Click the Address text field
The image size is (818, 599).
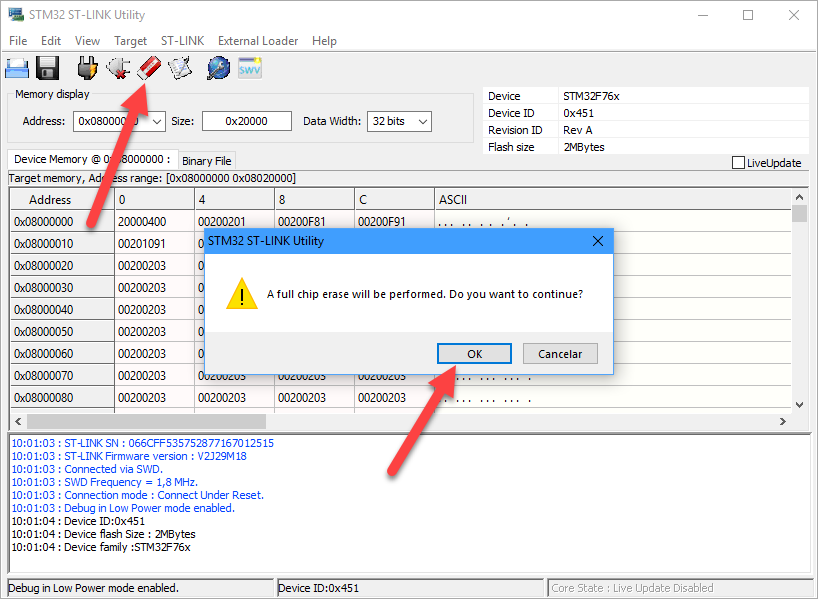(x=111, y=122)
